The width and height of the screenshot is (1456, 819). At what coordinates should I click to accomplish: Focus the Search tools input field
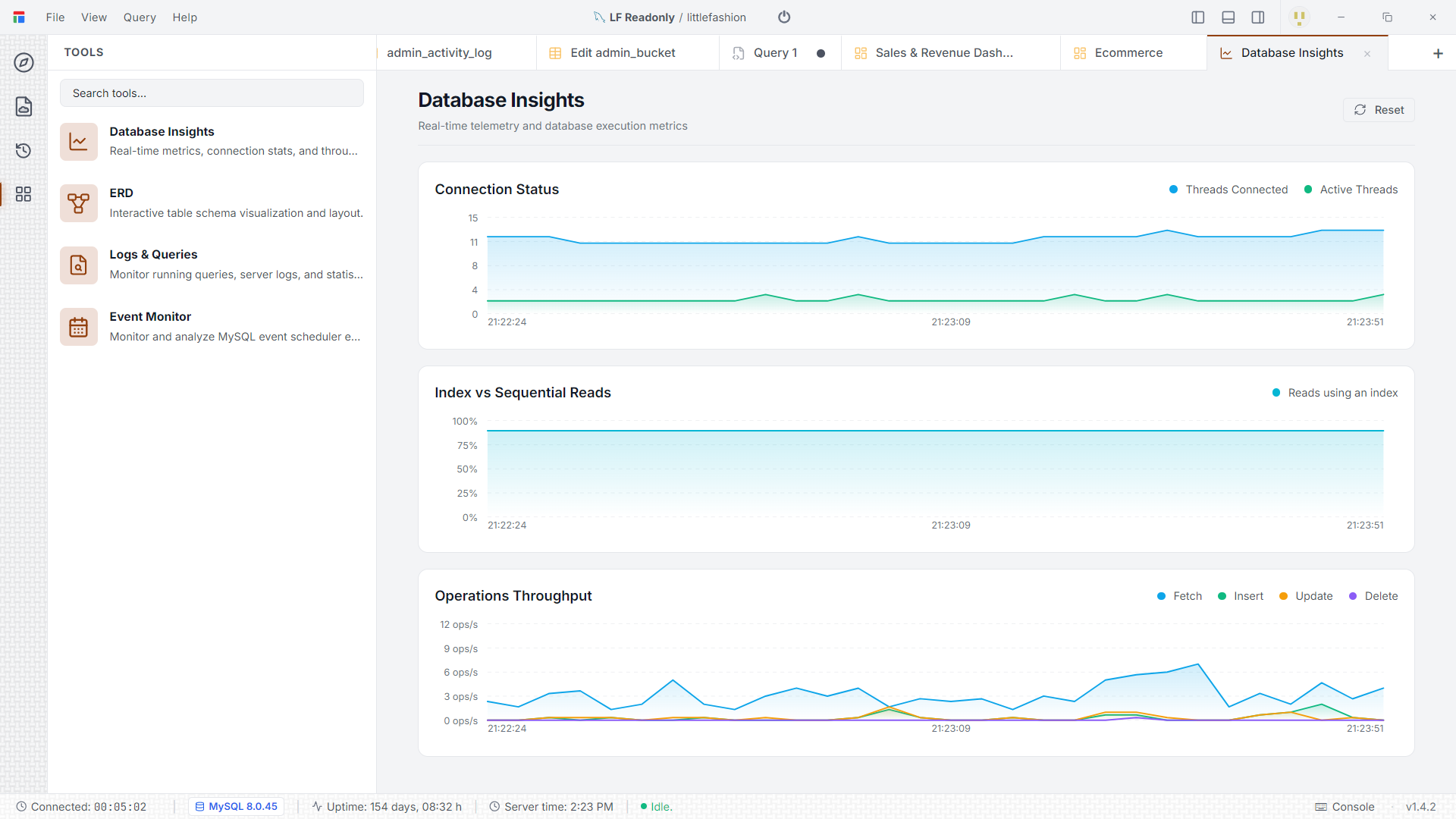pyautogui.click(x=212, y=93)
